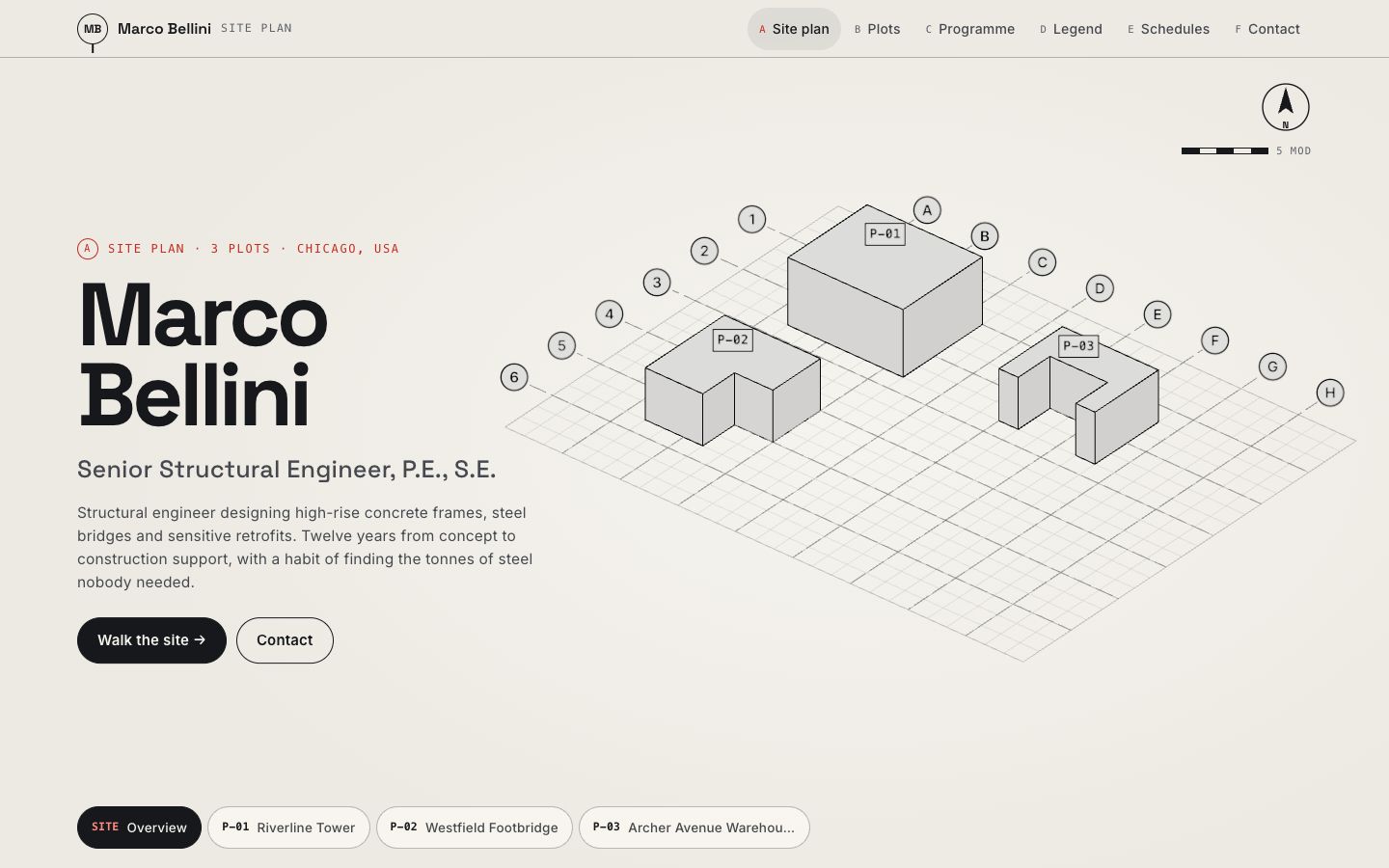This screenshot has height=868, width=1389.
Task: Click grid bubble B on the plan
Action: pos(985,236)
